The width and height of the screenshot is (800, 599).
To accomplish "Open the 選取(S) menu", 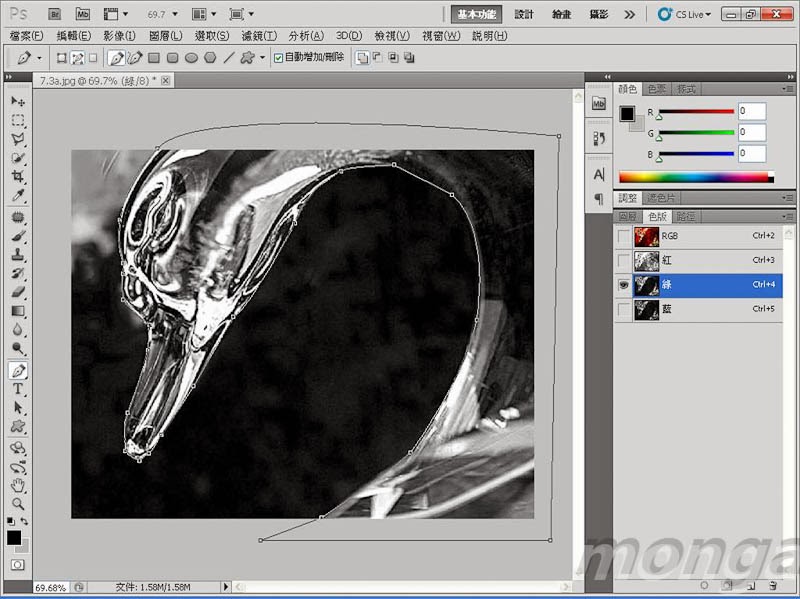I will (212, 36).
